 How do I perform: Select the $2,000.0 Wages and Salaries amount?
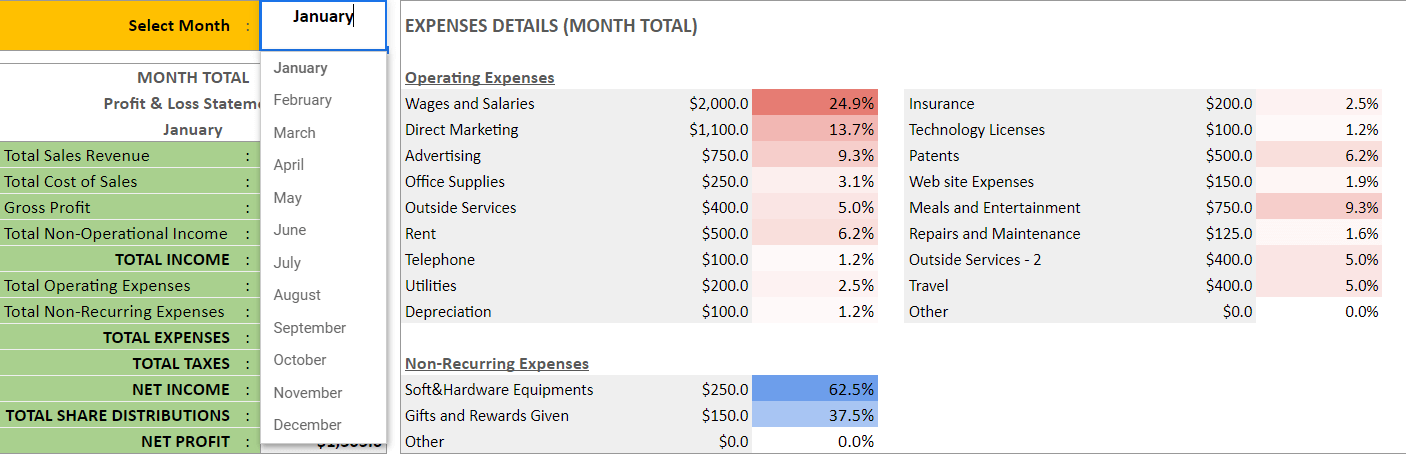click(719, 104)
